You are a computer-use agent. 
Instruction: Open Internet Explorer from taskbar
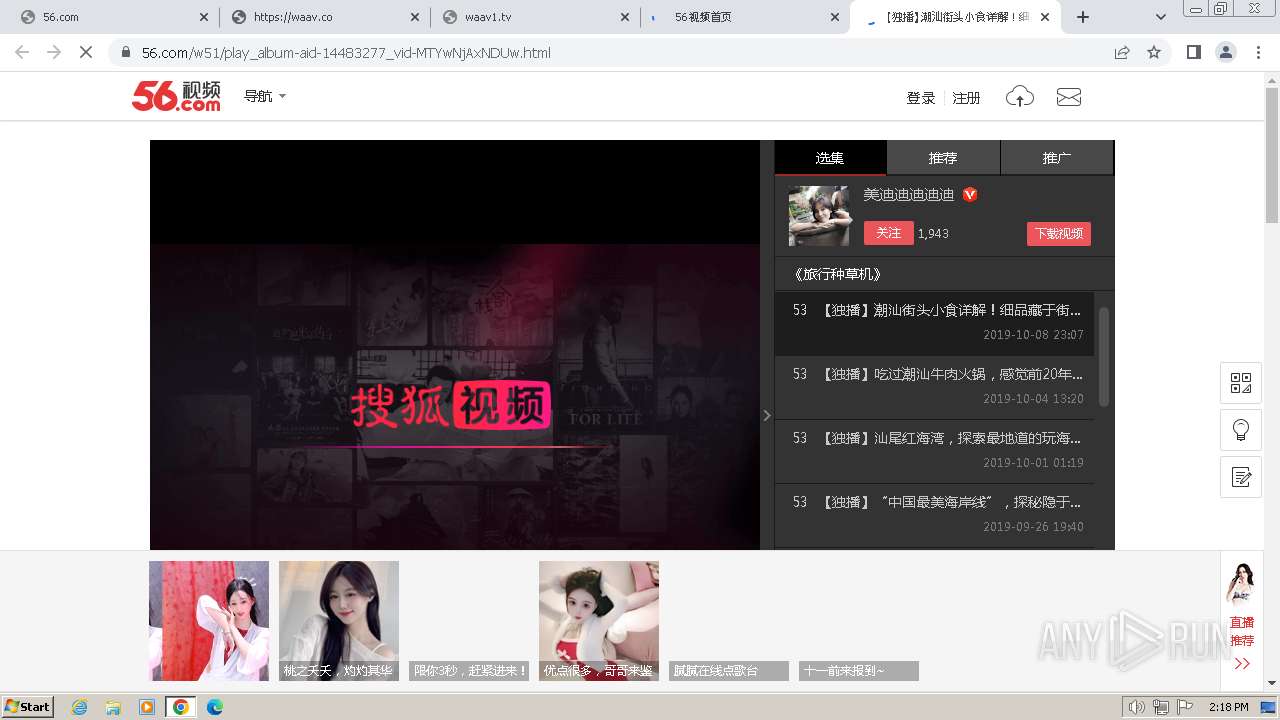79,707
